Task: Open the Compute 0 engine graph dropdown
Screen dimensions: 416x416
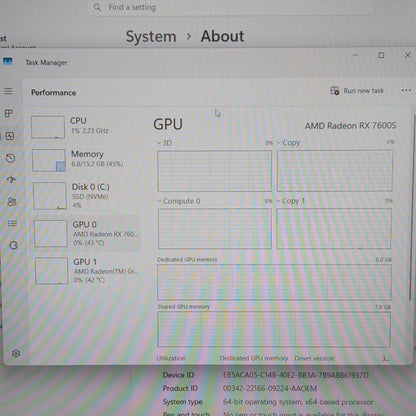Action: 159,201
